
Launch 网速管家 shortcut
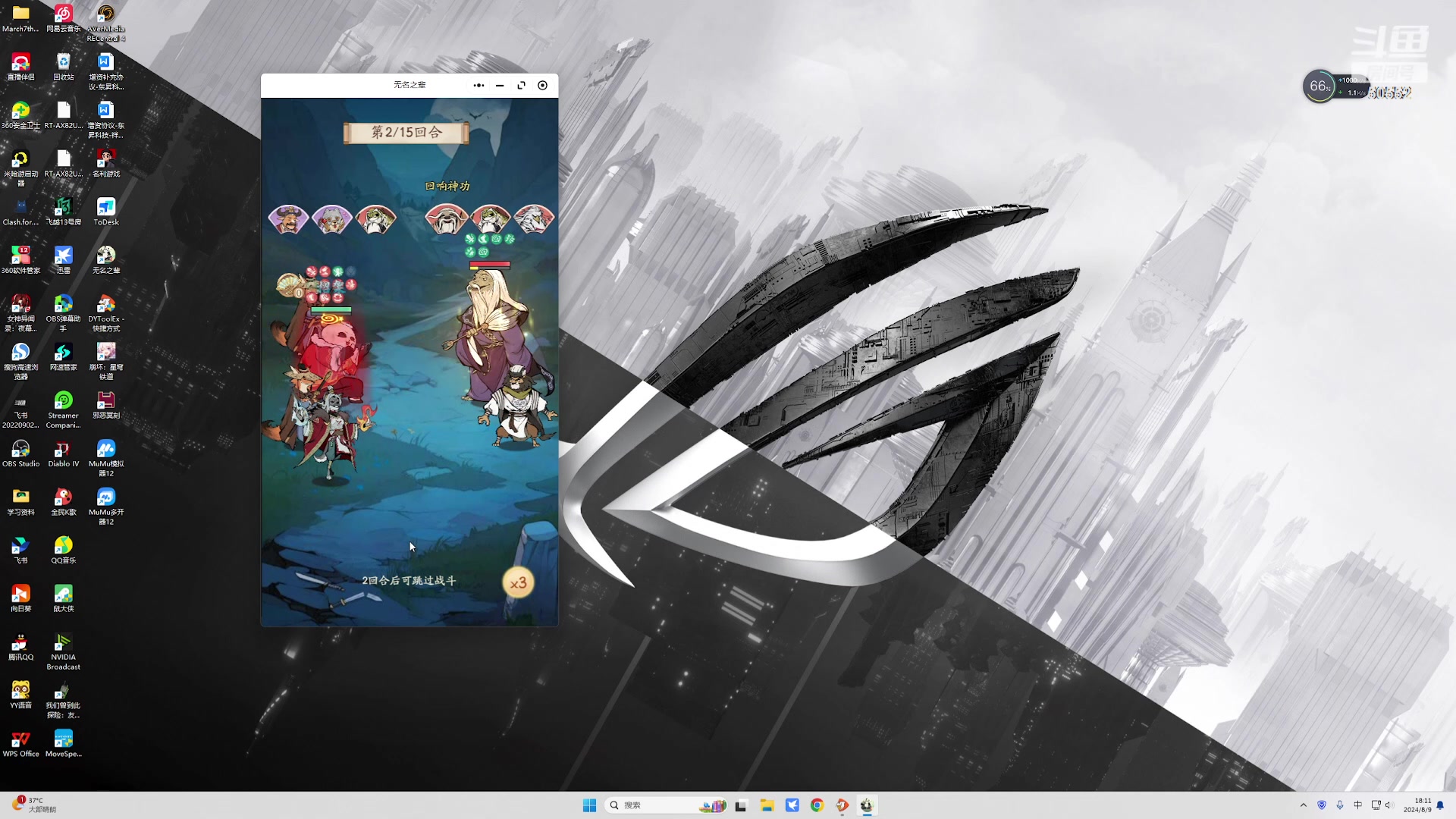coord(63,357)
